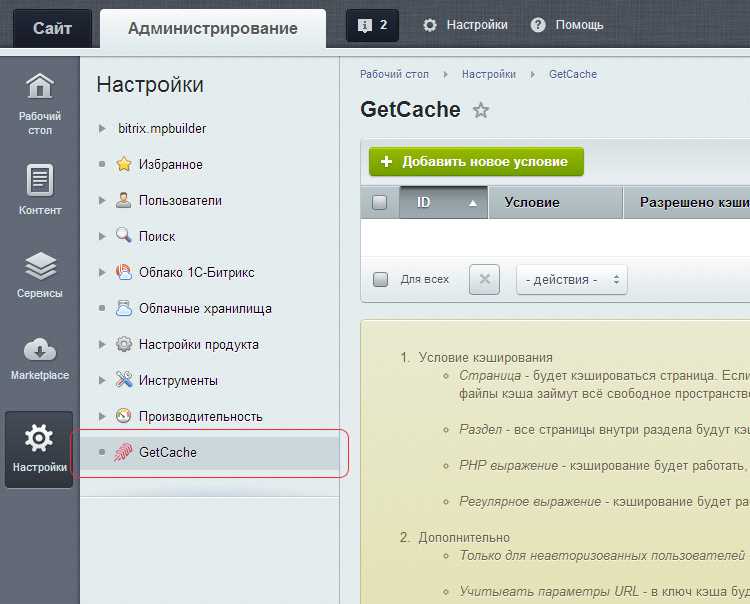Viewport: 750px width, 604px height.
Task: Open the Контент sidebar section
Action: coord(40,190)
